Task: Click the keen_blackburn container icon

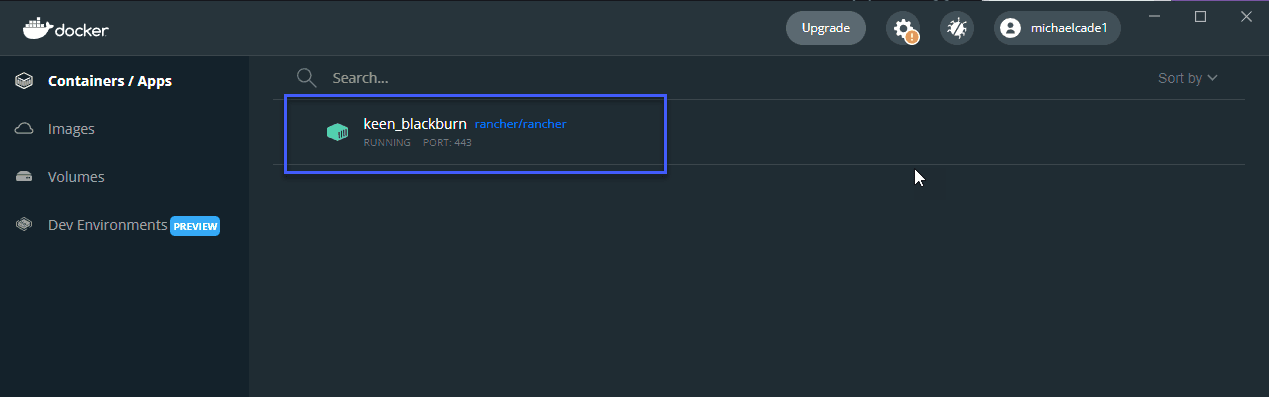Action: click(x=337, y=132)
